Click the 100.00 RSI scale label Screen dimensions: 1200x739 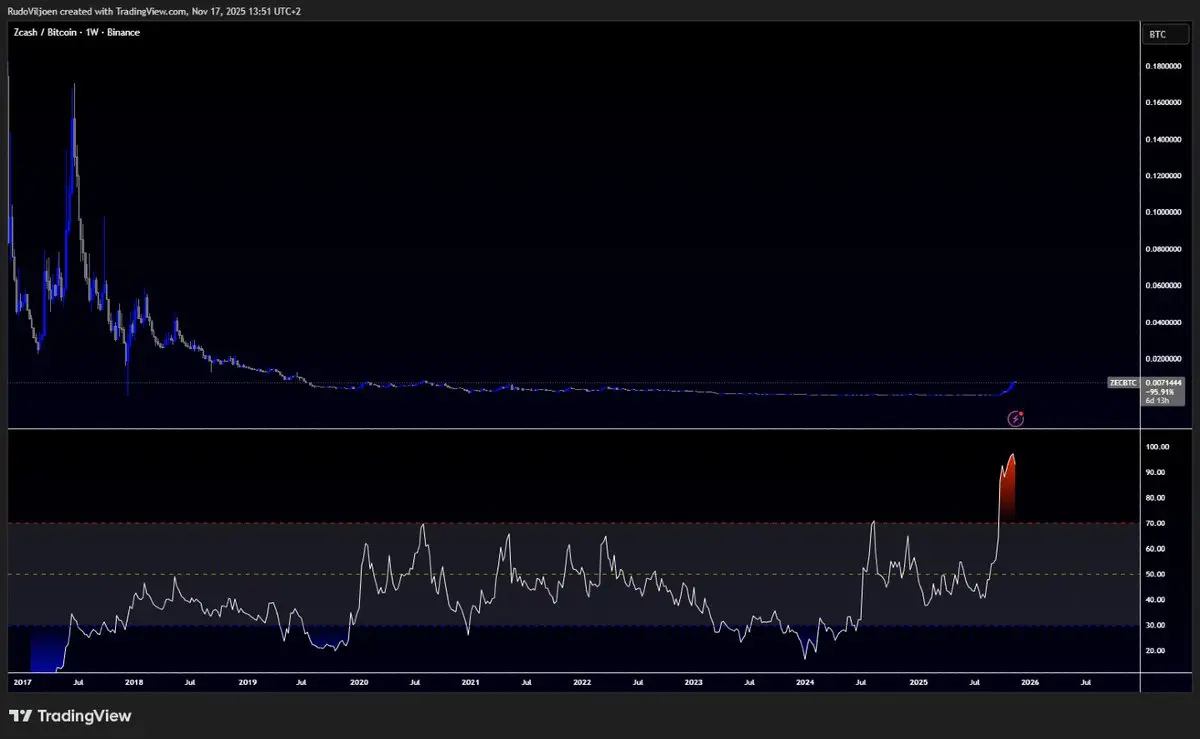click(x=1158, y=447)
